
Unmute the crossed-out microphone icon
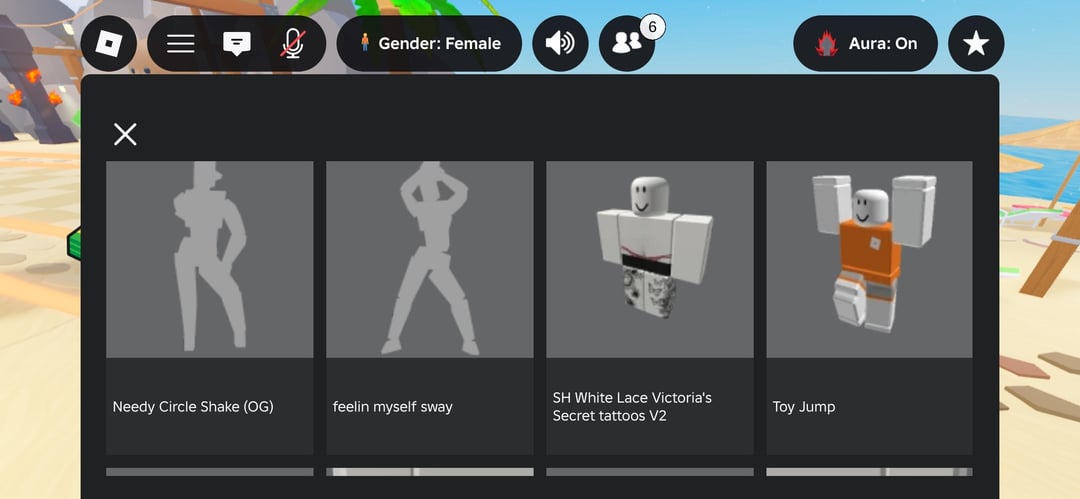293,44
